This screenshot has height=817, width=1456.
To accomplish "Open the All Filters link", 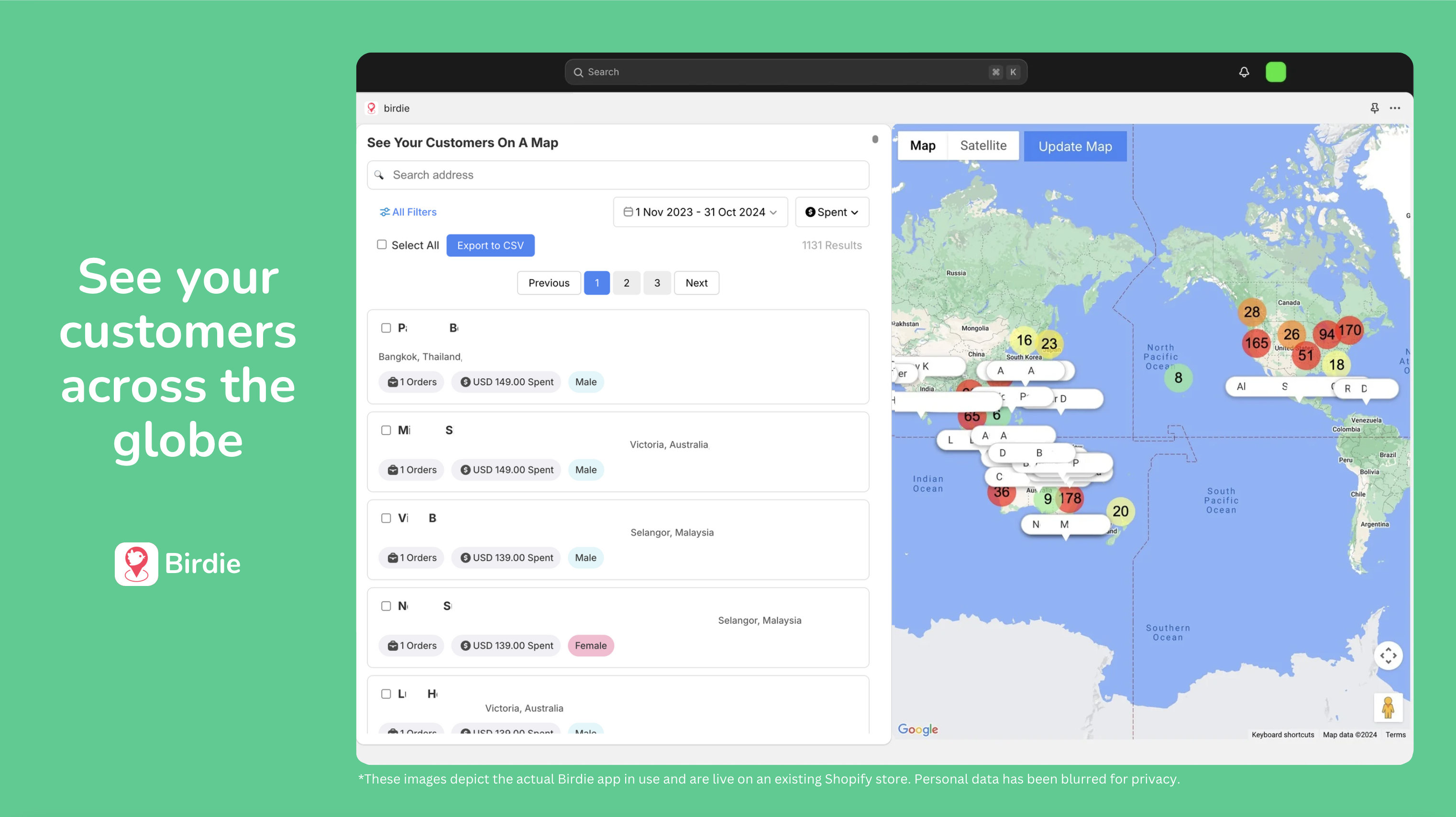I will [x=408, y=212].
